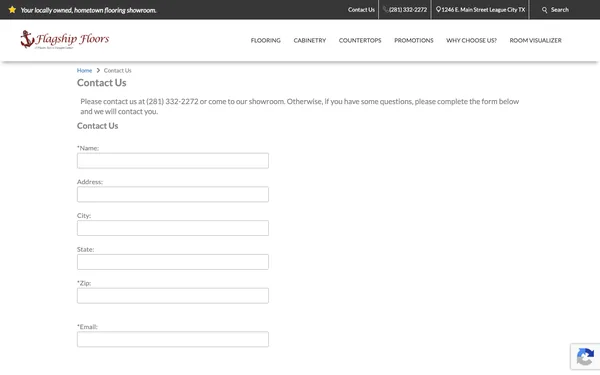600x375 pixels.
Task: Click the yellow star icon in top bar
Action: tap(12, 10)
